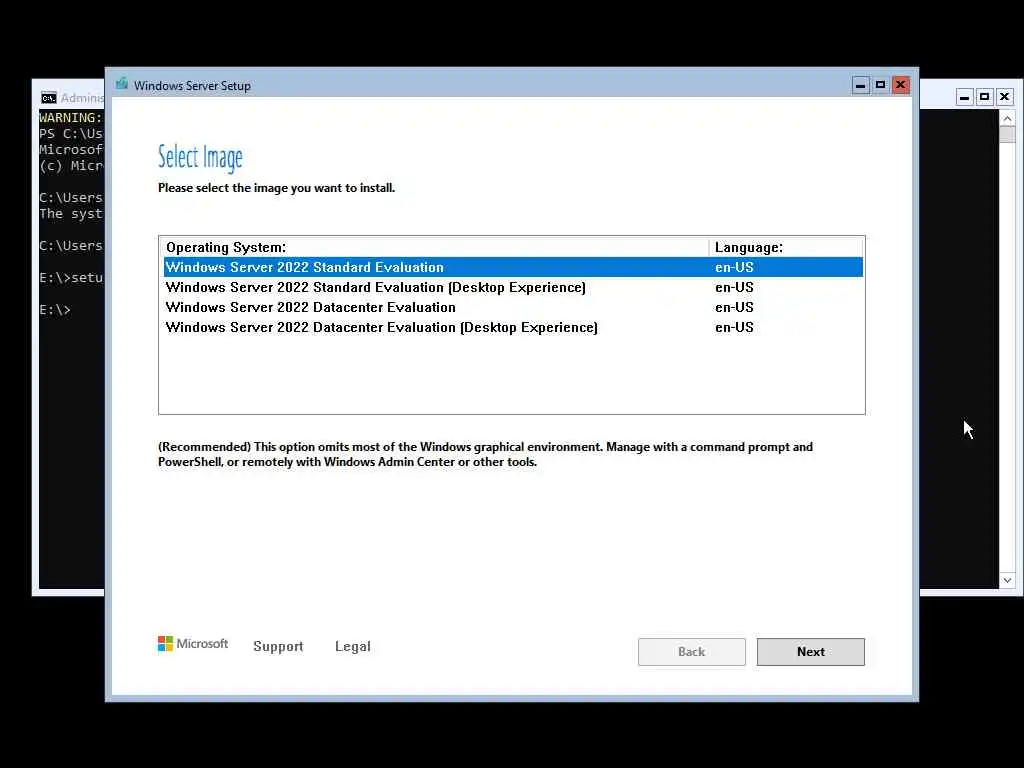1024x768 pixels.
Task: Click the Language column header
Action: pyautogui.click(x=786, y=248)
